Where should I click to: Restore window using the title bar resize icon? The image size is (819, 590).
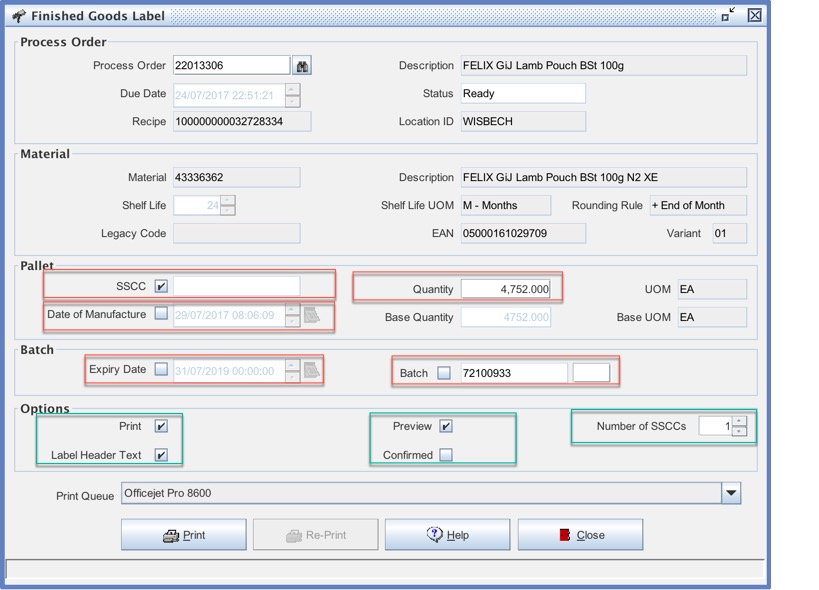point(727,15)
